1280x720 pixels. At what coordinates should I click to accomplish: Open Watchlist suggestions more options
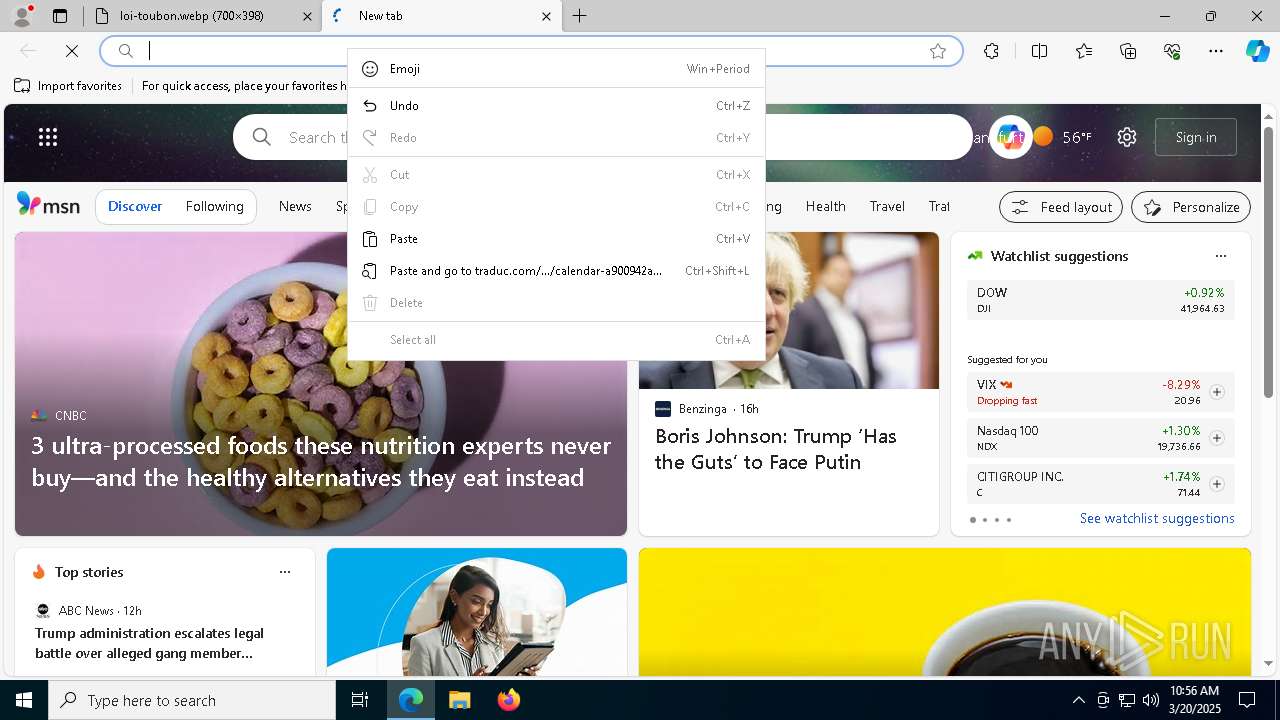1220,256
